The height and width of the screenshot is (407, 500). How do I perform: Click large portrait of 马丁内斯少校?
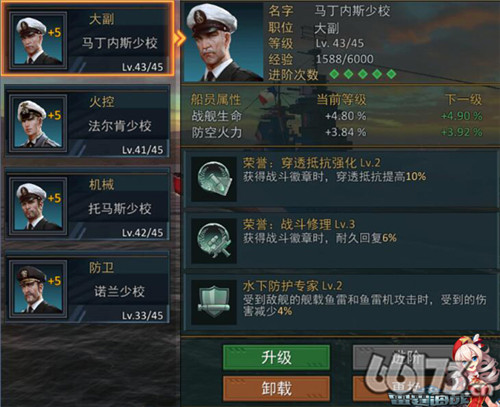tap(224, 42)
